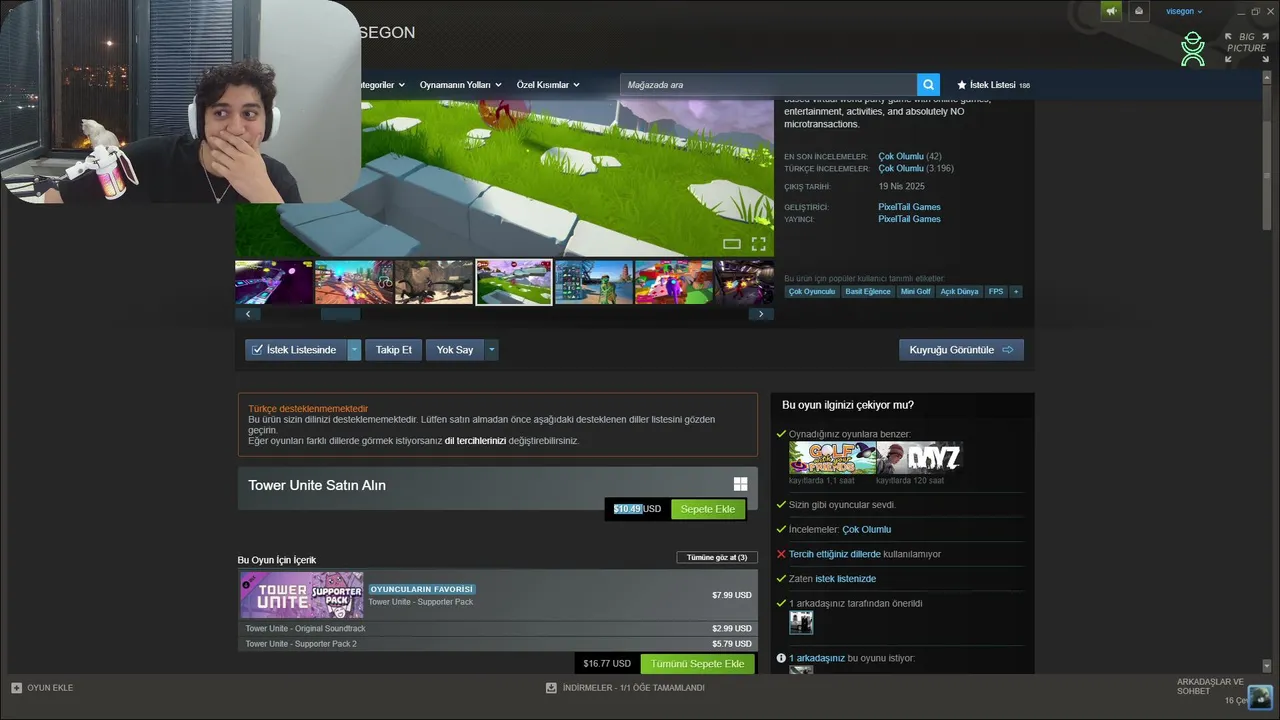Click the Mini Golf tag
The image size is (1280, 720).
coord(916,292)
